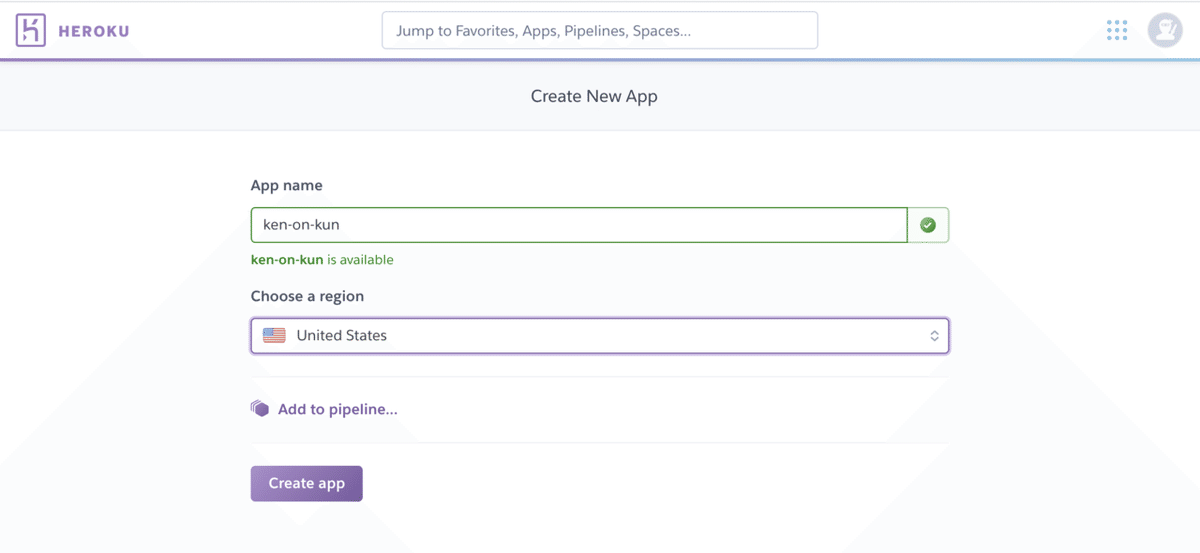The image size is (1200, 553).
Task: Click the bold ken-on-kun name in availability message
Action: [x=286, y=260]
